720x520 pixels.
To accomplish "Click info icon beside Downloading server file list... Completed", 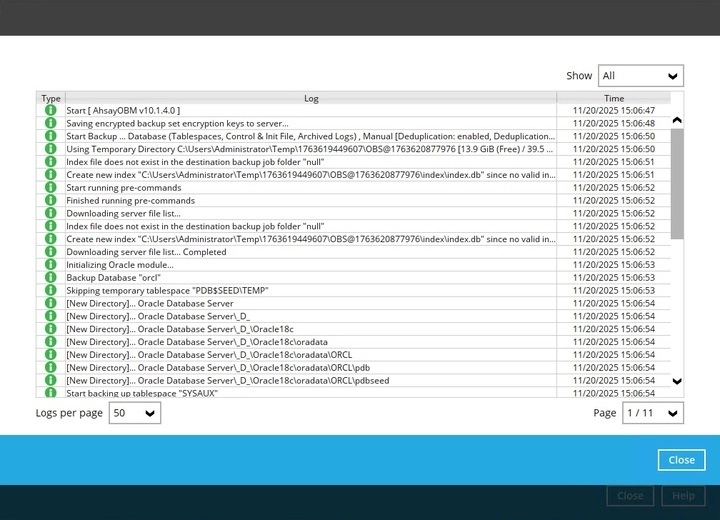I will pyautogui.click(x=51, y=252).
